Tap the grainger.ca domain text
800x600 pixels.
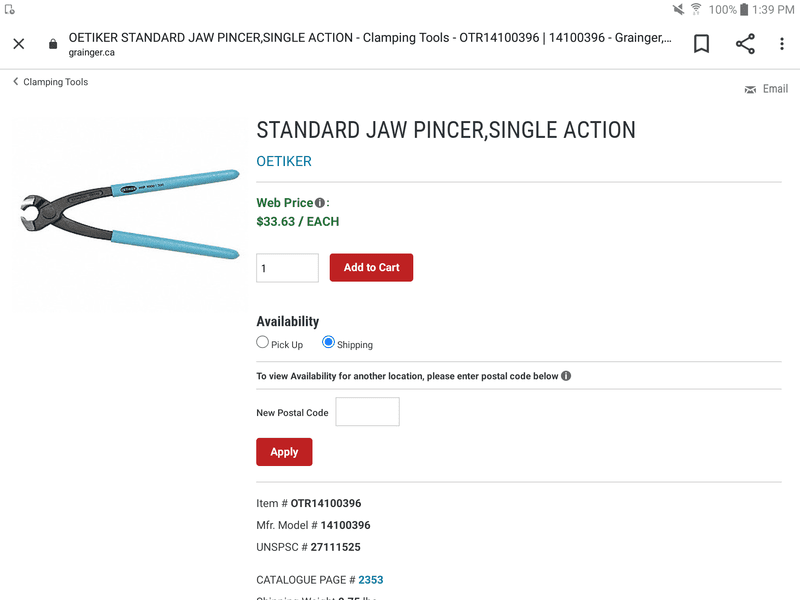(92, 53)
